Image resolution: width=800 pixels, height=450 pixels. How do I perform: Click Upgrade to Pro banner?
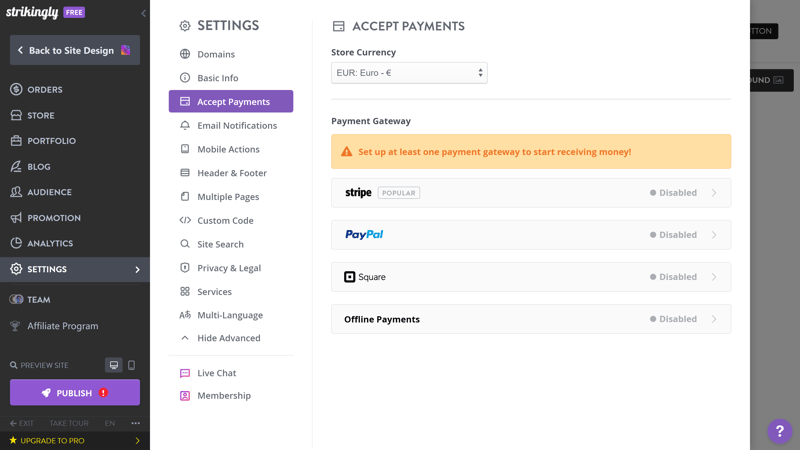pos(75,441)
